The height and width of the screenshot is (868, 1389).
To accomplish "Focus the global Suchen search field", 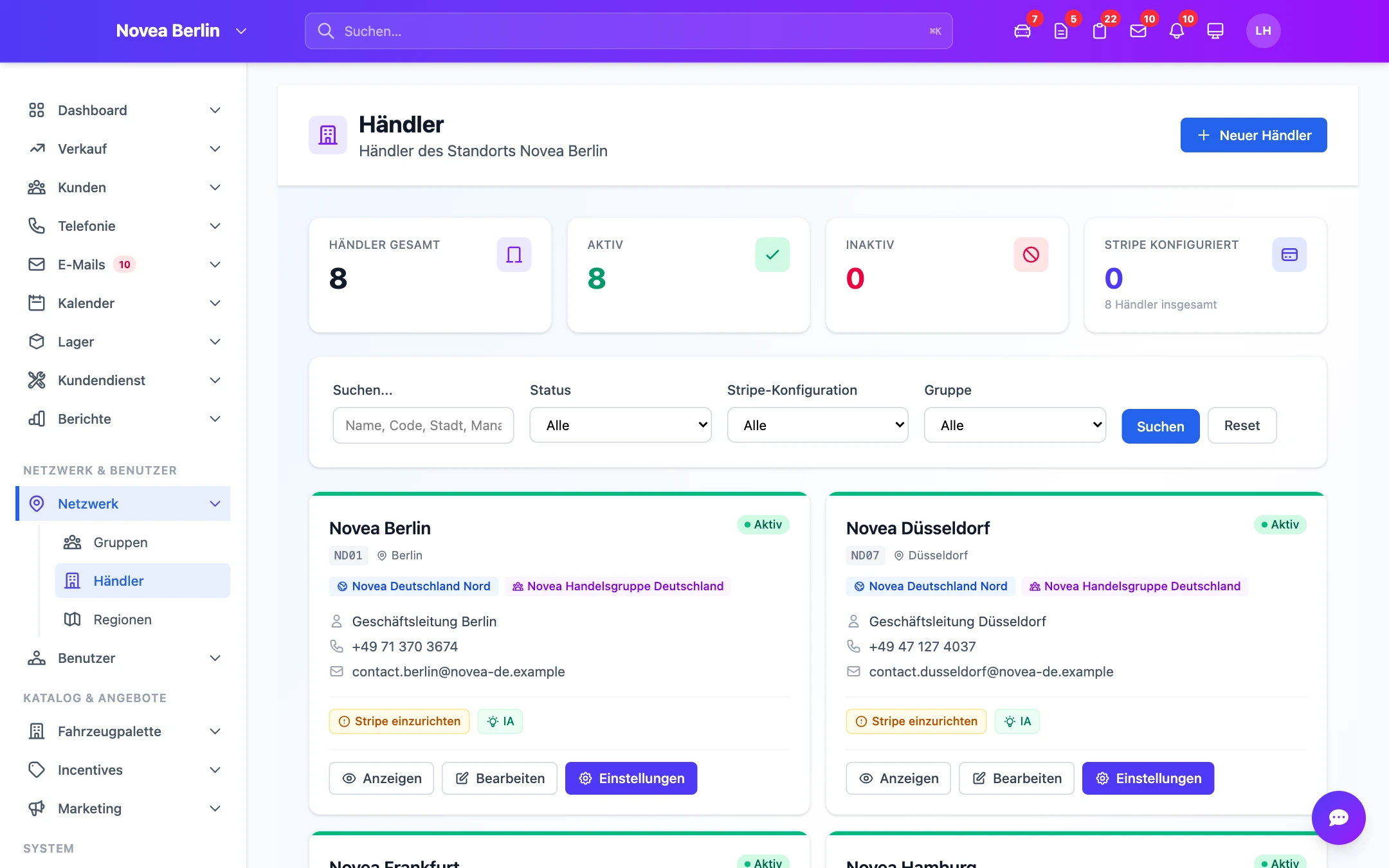I will click(628, 31).
